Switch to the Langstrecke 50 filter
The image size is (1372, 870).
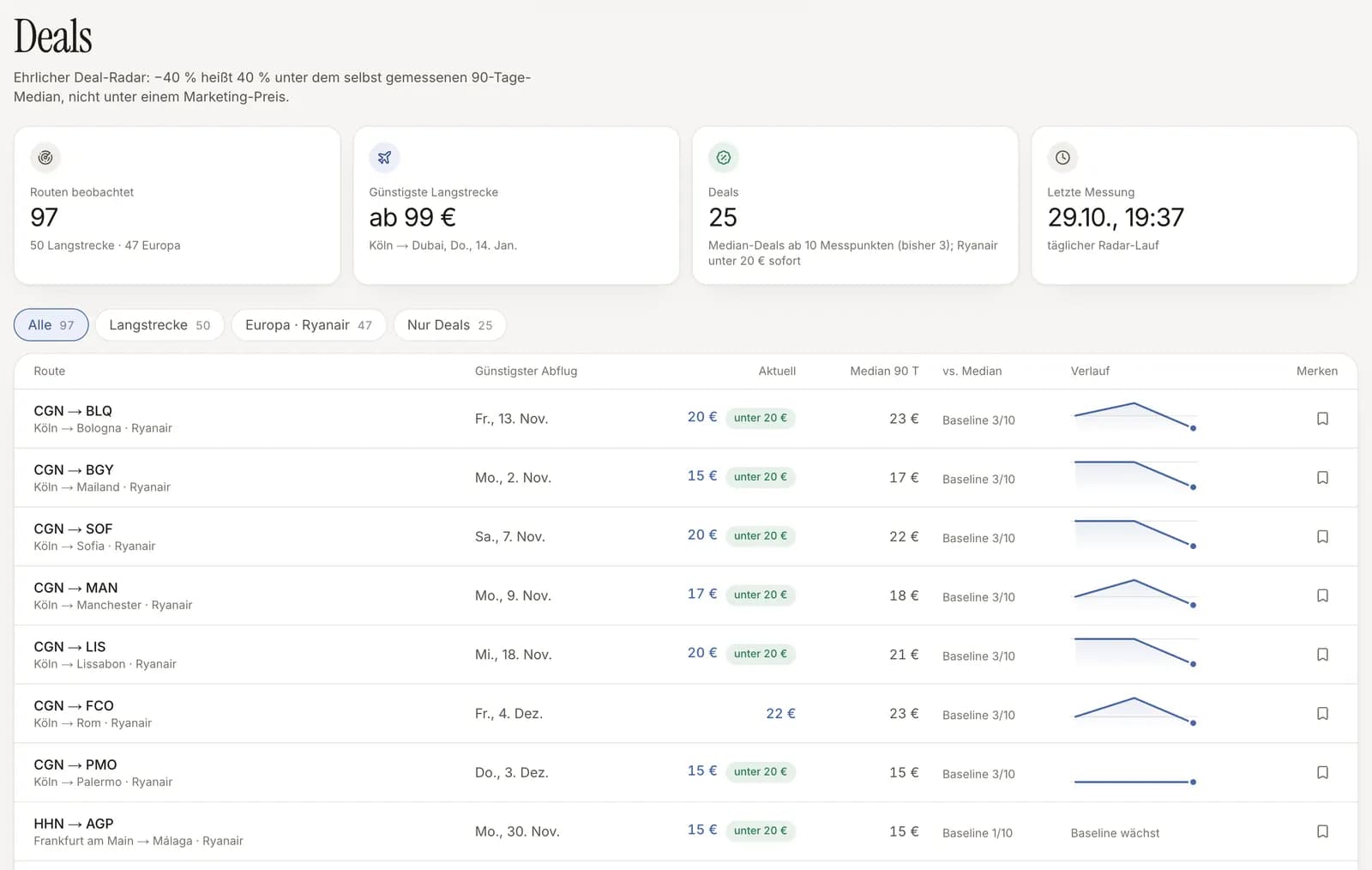pos(159,325)
